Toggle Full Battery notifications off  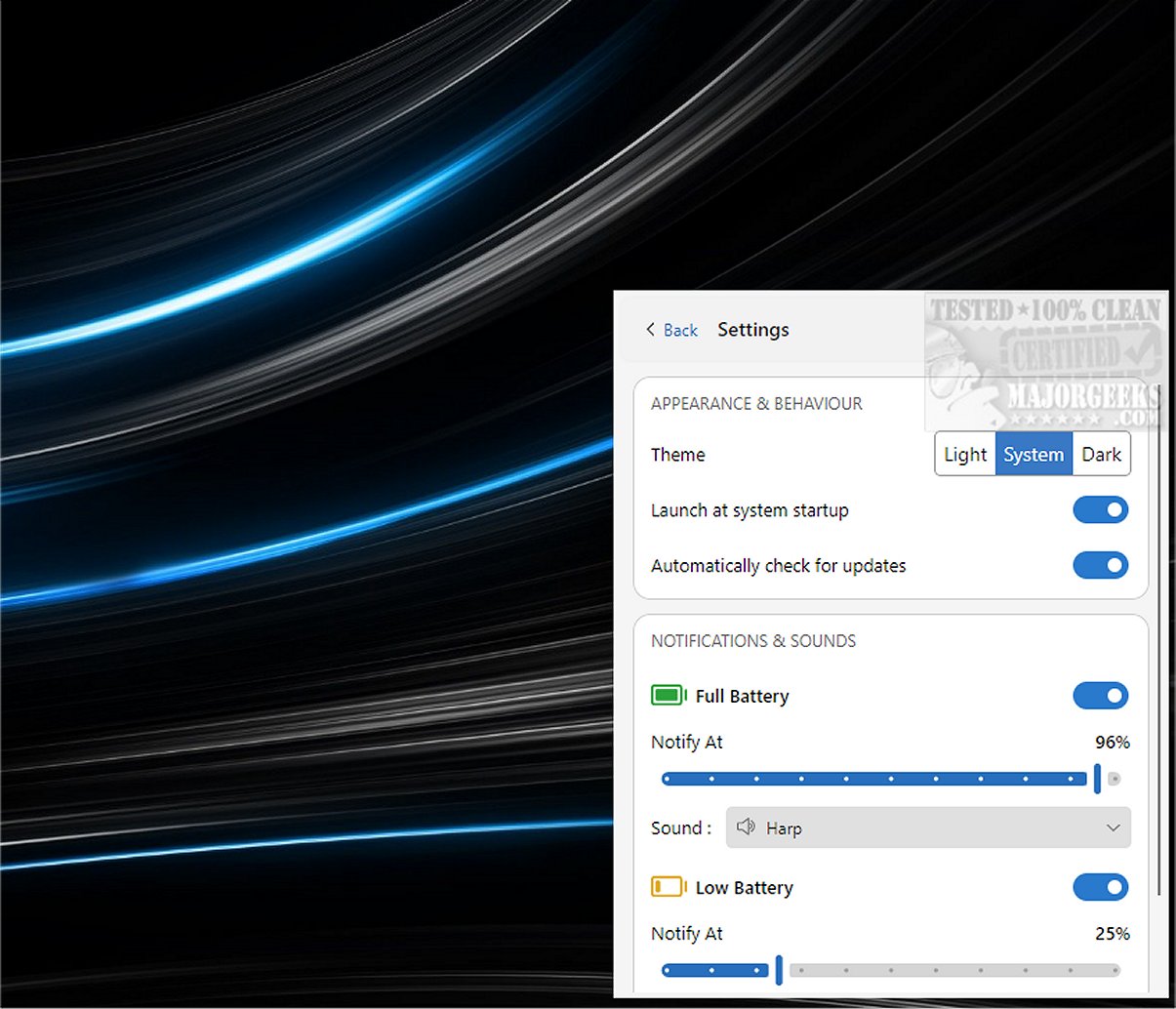[x=1100, y=696]
